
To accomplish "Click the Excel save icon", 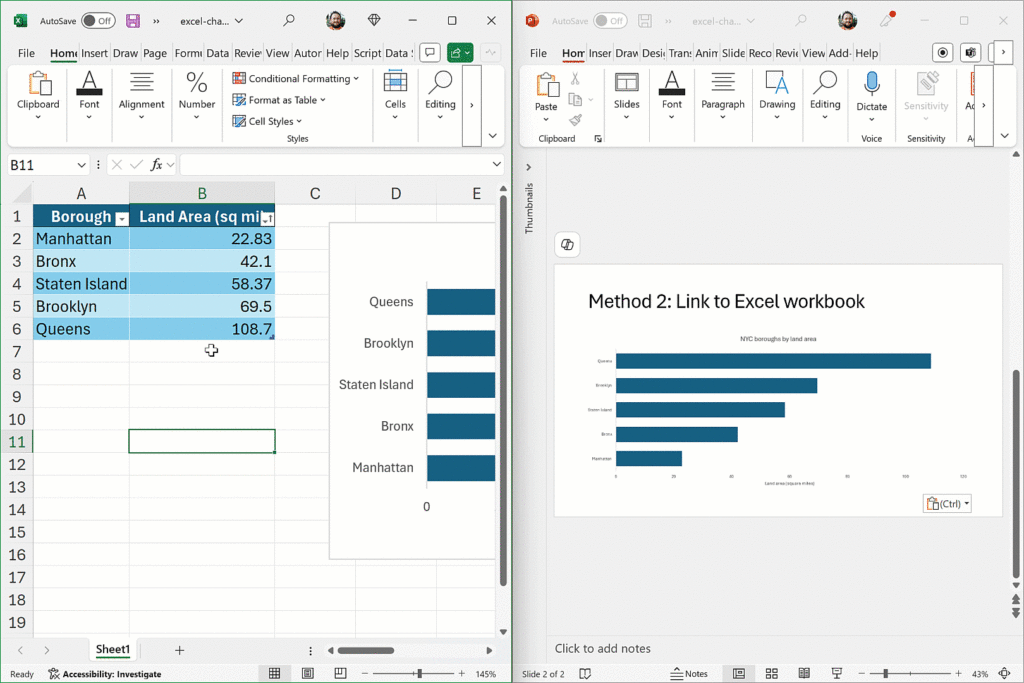I will click(x=133, y=20).
